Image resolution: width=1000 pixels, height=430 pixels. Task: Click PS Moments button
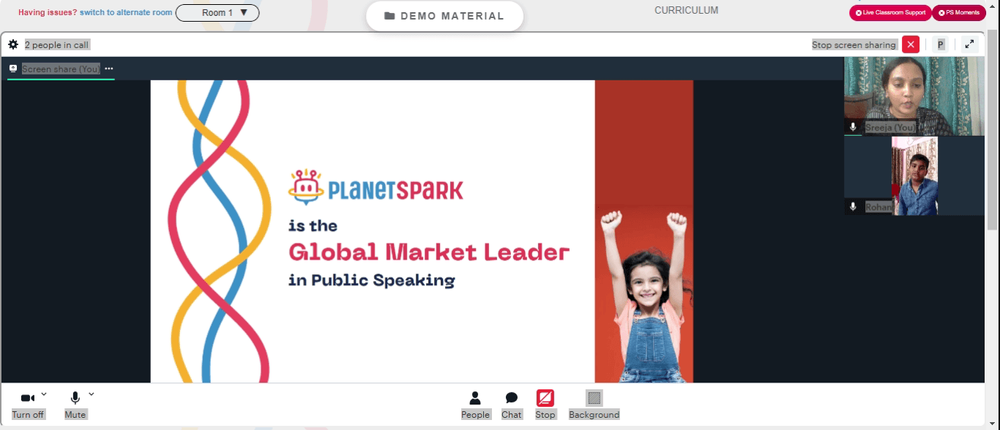959,13
